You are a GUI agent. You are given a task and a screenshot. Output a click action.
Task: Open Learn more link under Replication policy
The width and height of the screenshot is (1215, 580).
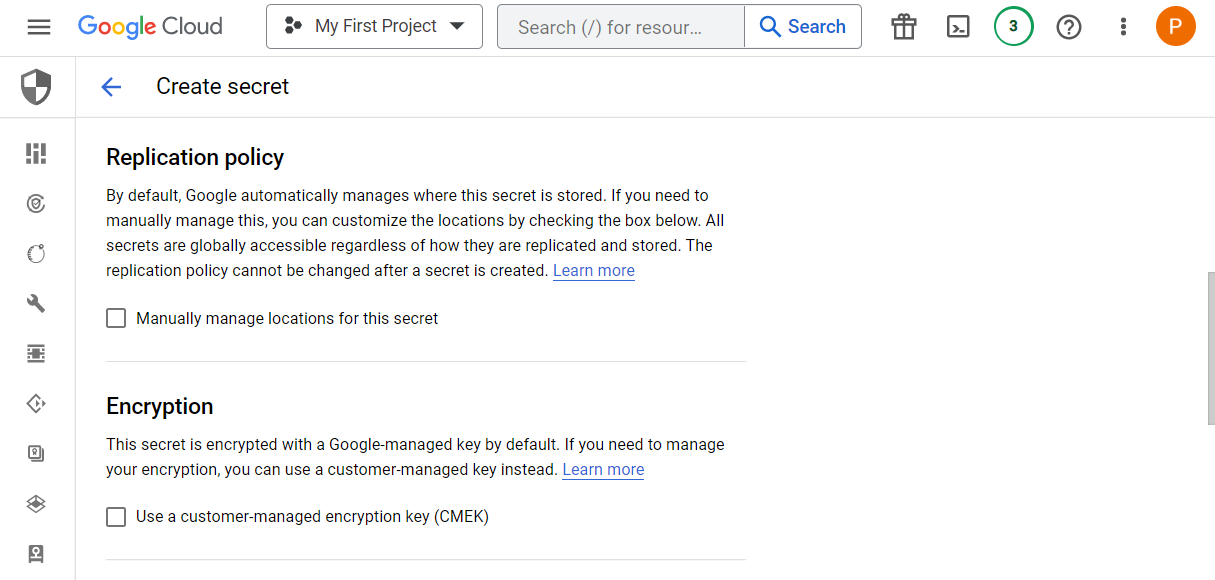(x=594, y=271)
